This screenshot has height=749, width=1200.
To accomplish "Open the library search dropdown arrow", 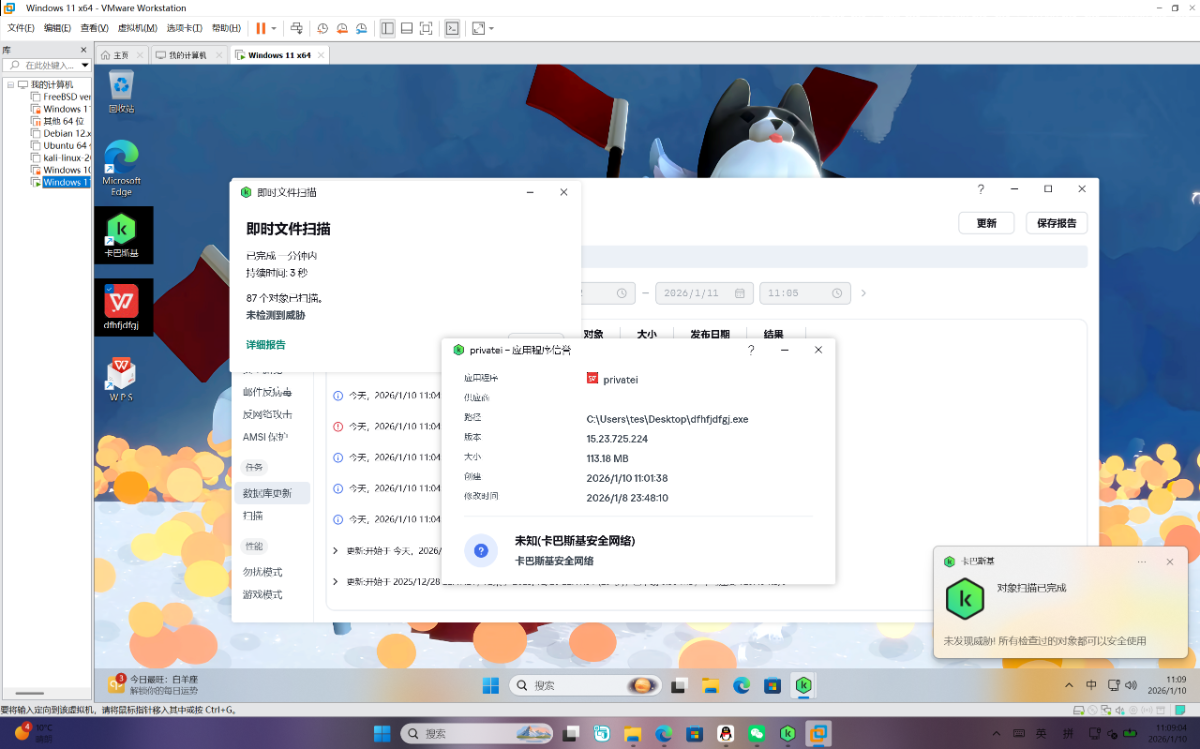I will point(85,65).
